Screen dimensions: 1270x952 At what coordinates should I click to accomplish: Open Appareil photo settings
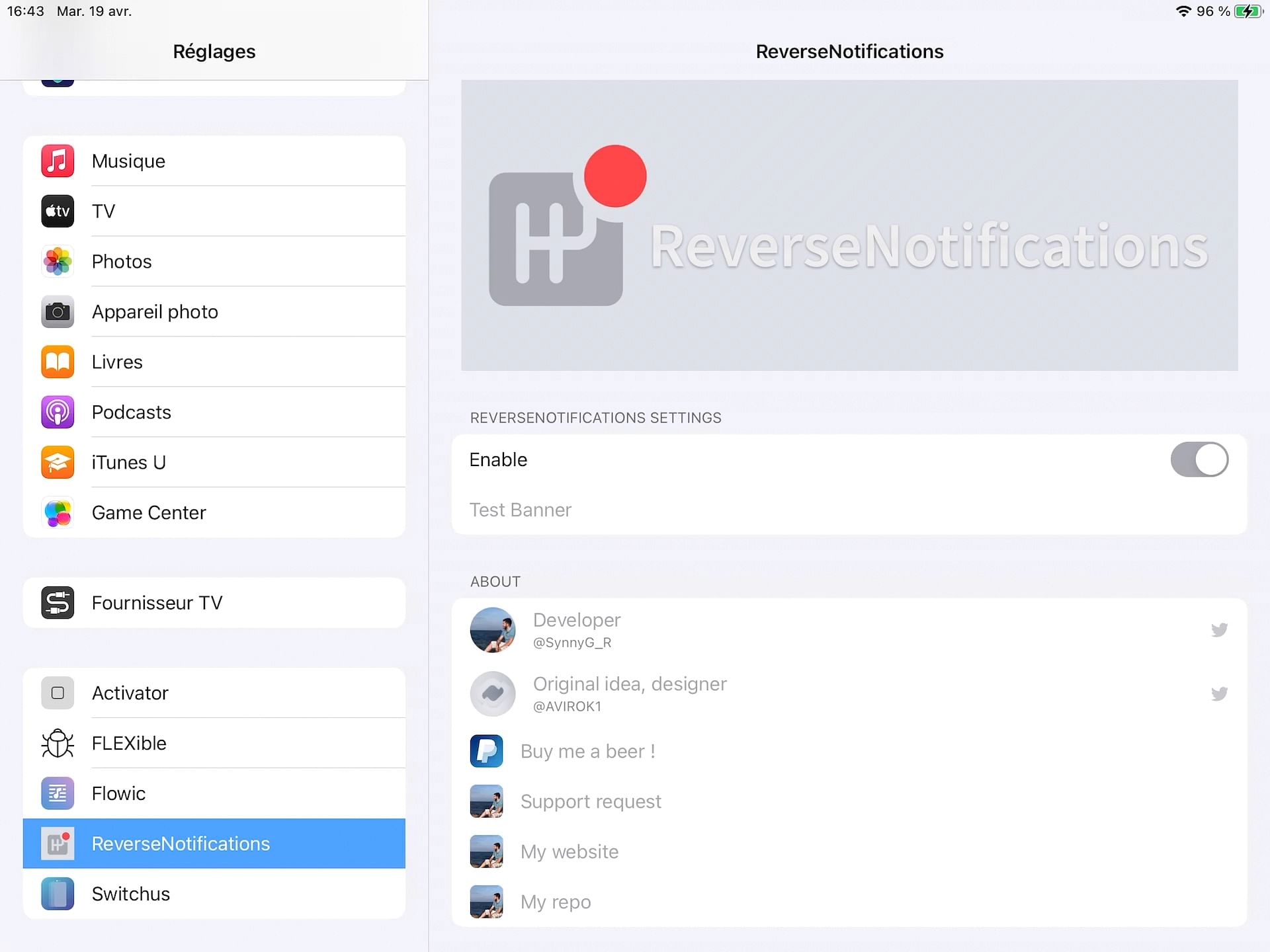(214, 311)
